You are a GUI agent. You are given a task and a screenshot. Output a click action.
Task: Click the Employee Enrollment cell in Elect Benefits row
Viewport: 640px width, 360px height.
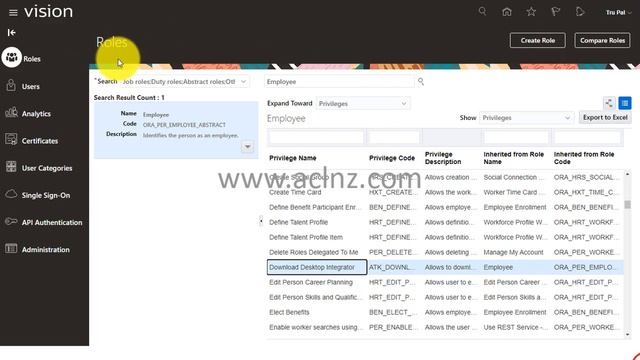coord(515,312)
